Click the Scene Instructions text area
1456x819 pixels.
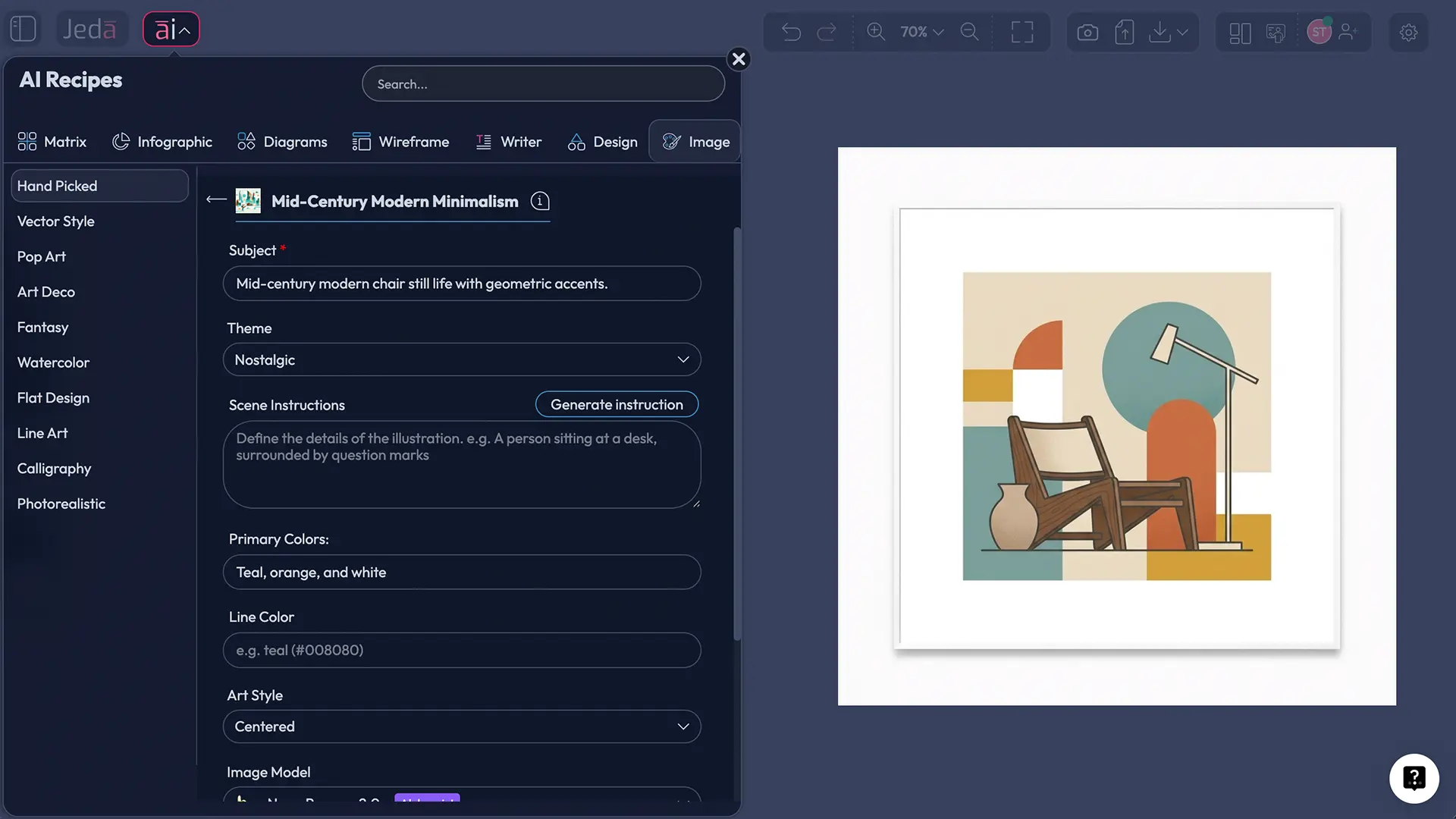(462, 465)
